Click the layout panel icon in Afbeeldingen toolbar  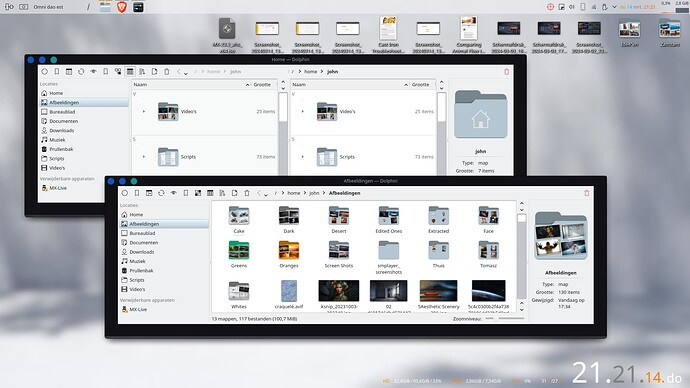149,193
